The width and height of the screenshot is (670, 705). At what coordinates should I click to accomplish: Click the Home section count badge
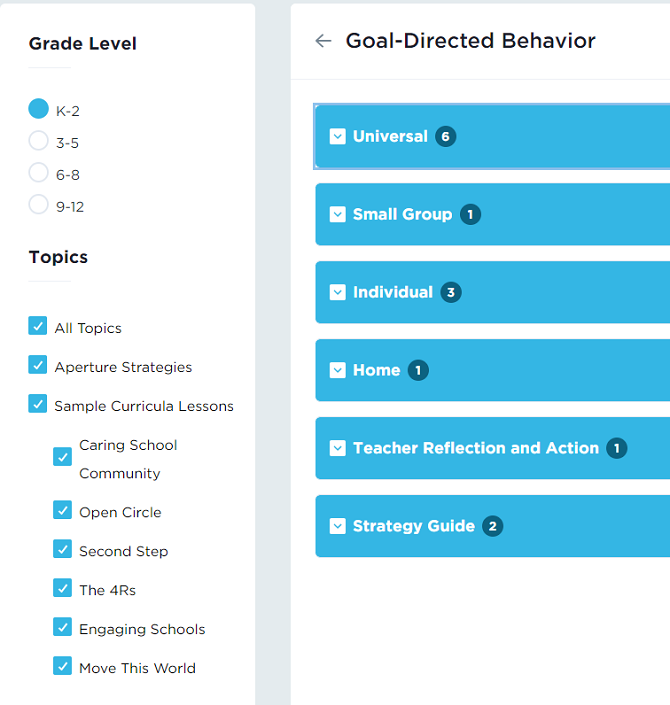418,371
